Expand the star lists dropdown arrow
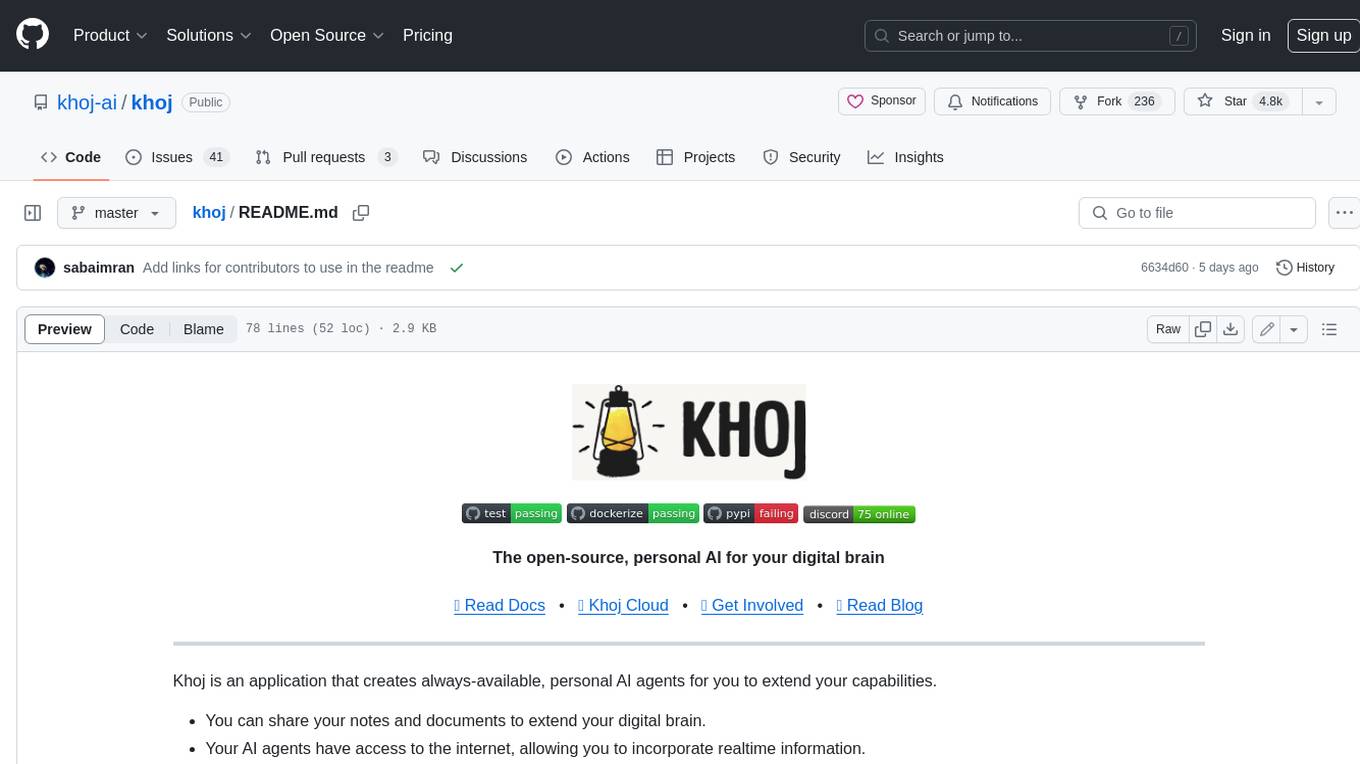Screen dimensions: 1360x764 coord(1319,101)
